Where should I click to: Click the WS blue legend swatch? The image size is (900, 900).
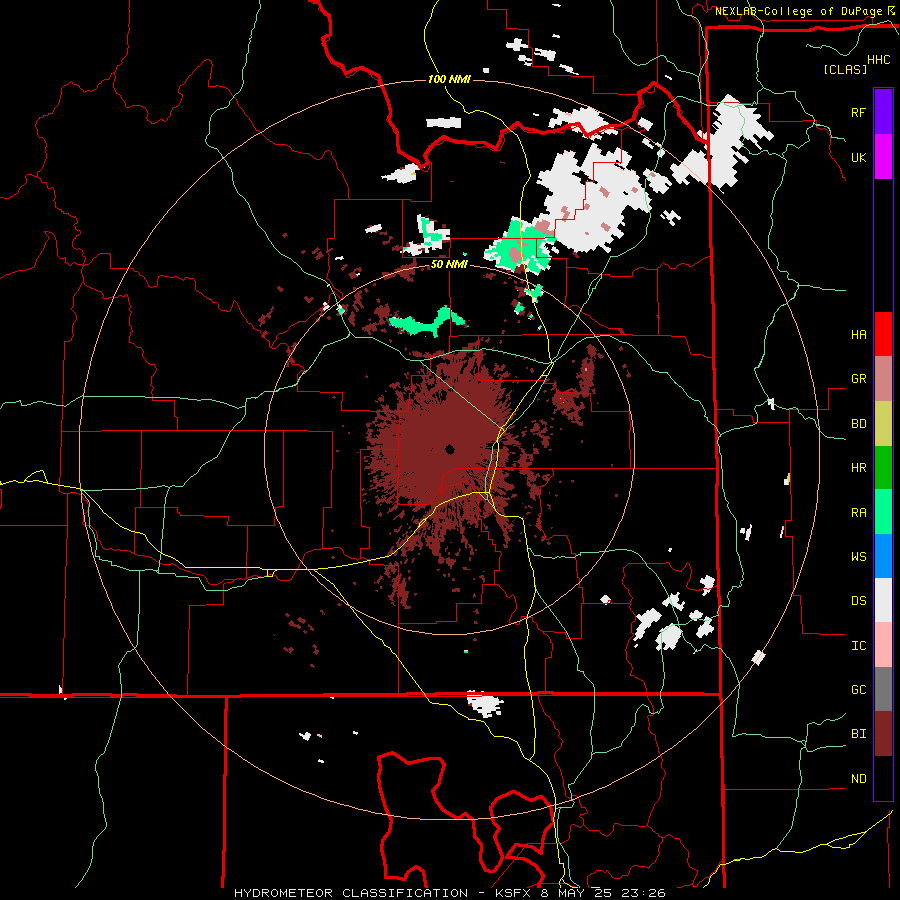tap(883, 556)
